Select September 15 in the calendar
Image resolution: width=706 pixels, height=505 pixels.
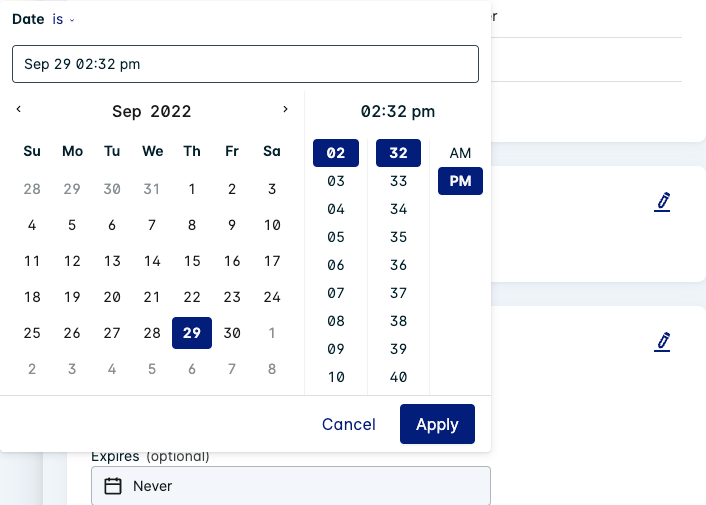coord(192,261)
